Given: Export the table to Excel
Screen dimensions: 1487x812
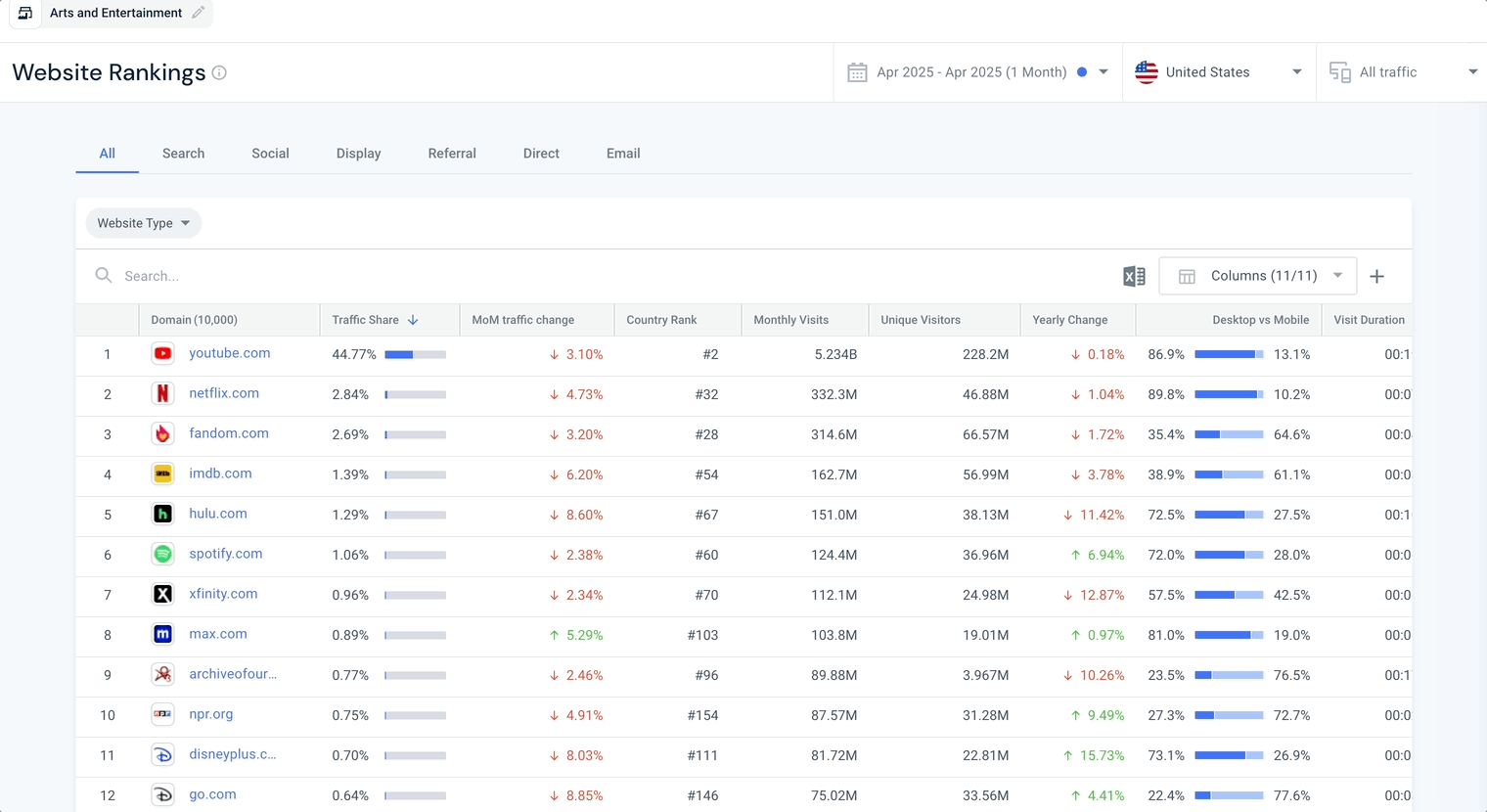Looking at the screenshot, I should coord(1134,276).
